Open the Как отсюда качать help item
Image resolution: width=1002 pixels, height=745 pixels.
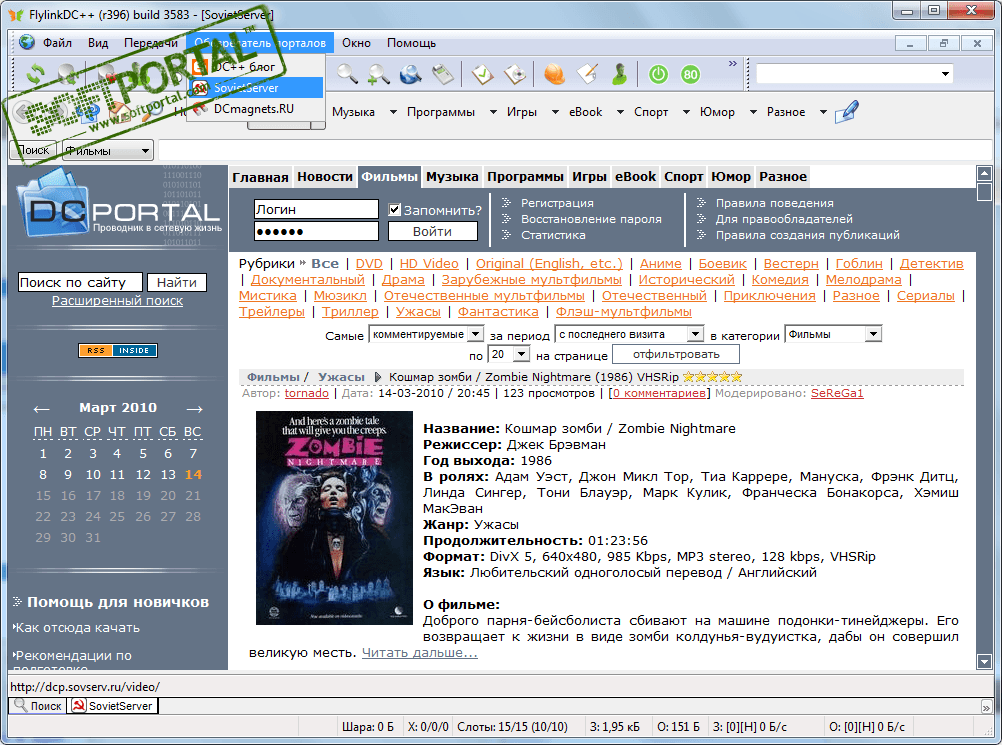click(x=77, y=627)
